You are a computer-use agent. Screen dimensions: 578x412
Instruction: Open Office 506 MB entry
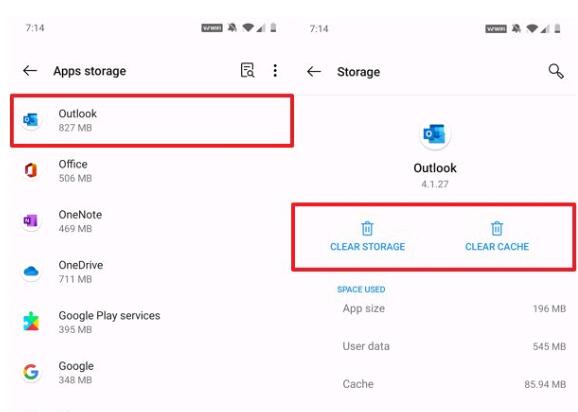click(x=152, y=171)
